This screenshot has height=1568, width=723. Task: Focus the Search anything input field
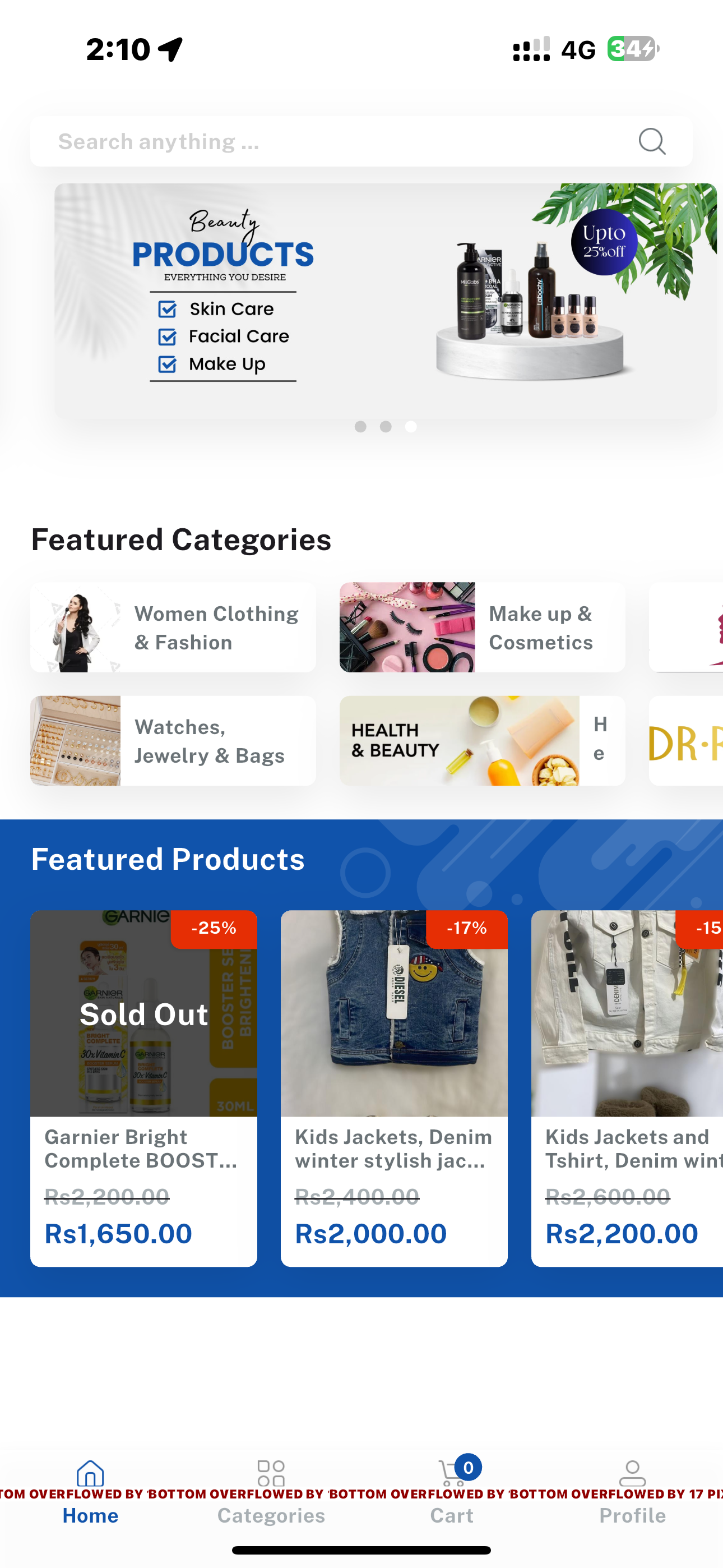(x=361, y=141)
